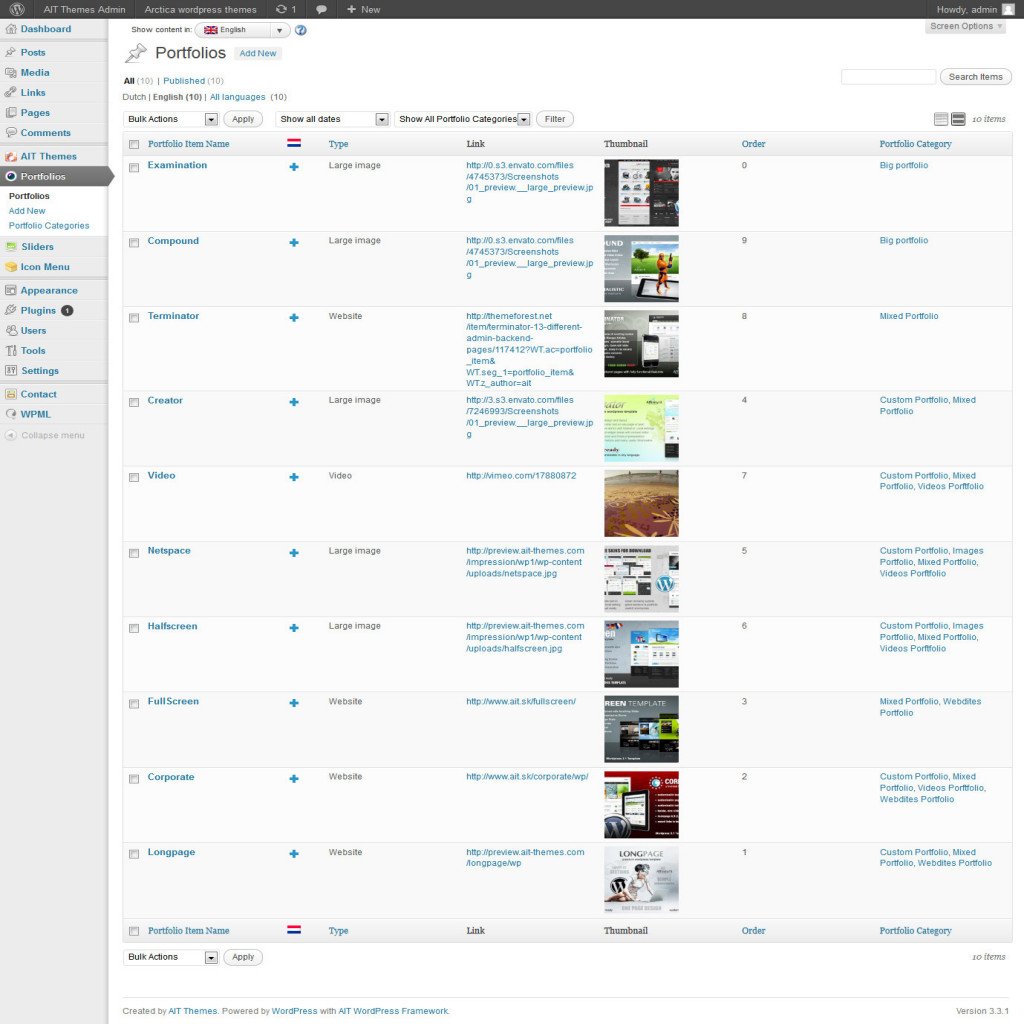This screenshot has height=1024, width=1024.
Task: Check the Examination row checkbox
Action: [x=134, y=167]
